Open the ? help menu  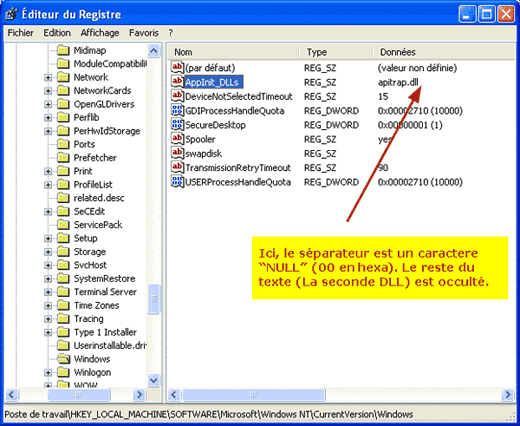(171, 33)
